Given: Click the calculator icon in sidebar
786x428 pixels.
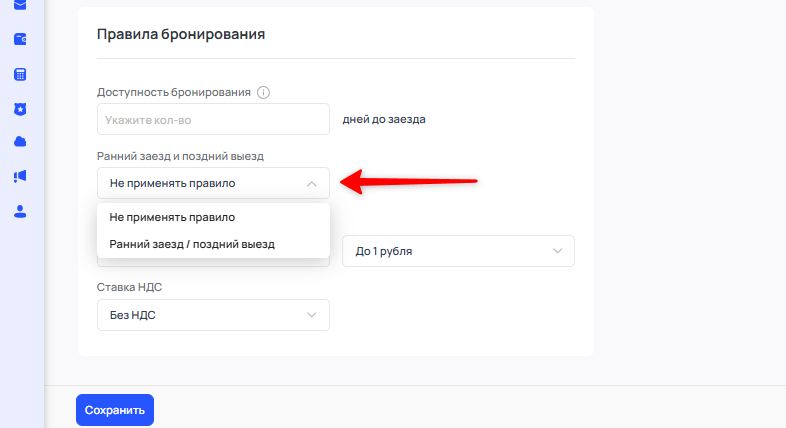Looking at the screenshot, I should 20,74.
